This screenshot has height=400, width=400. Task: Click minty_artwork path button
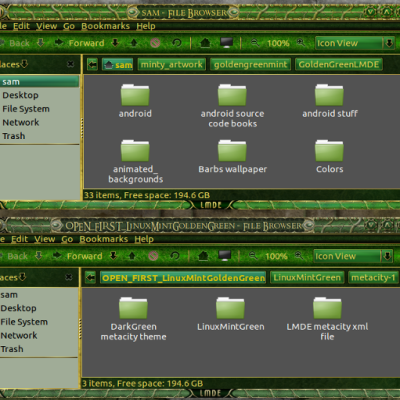pos(172,64)
